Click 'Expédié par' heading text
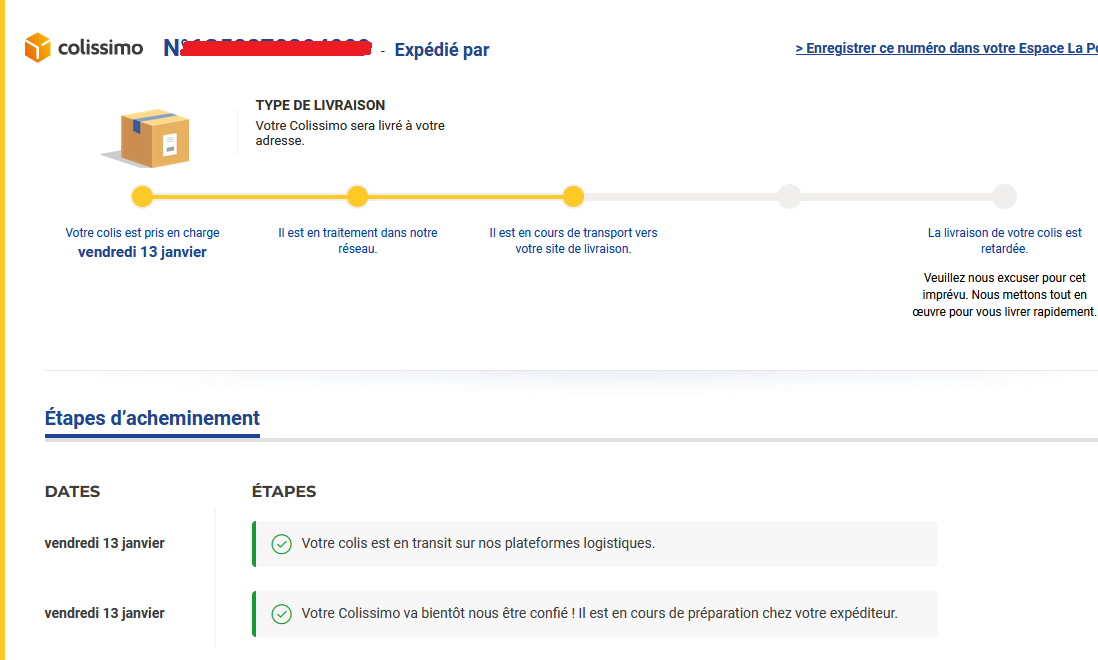Image resolution: width=1098 pixels, height=660 pixels. coord(442,50)
